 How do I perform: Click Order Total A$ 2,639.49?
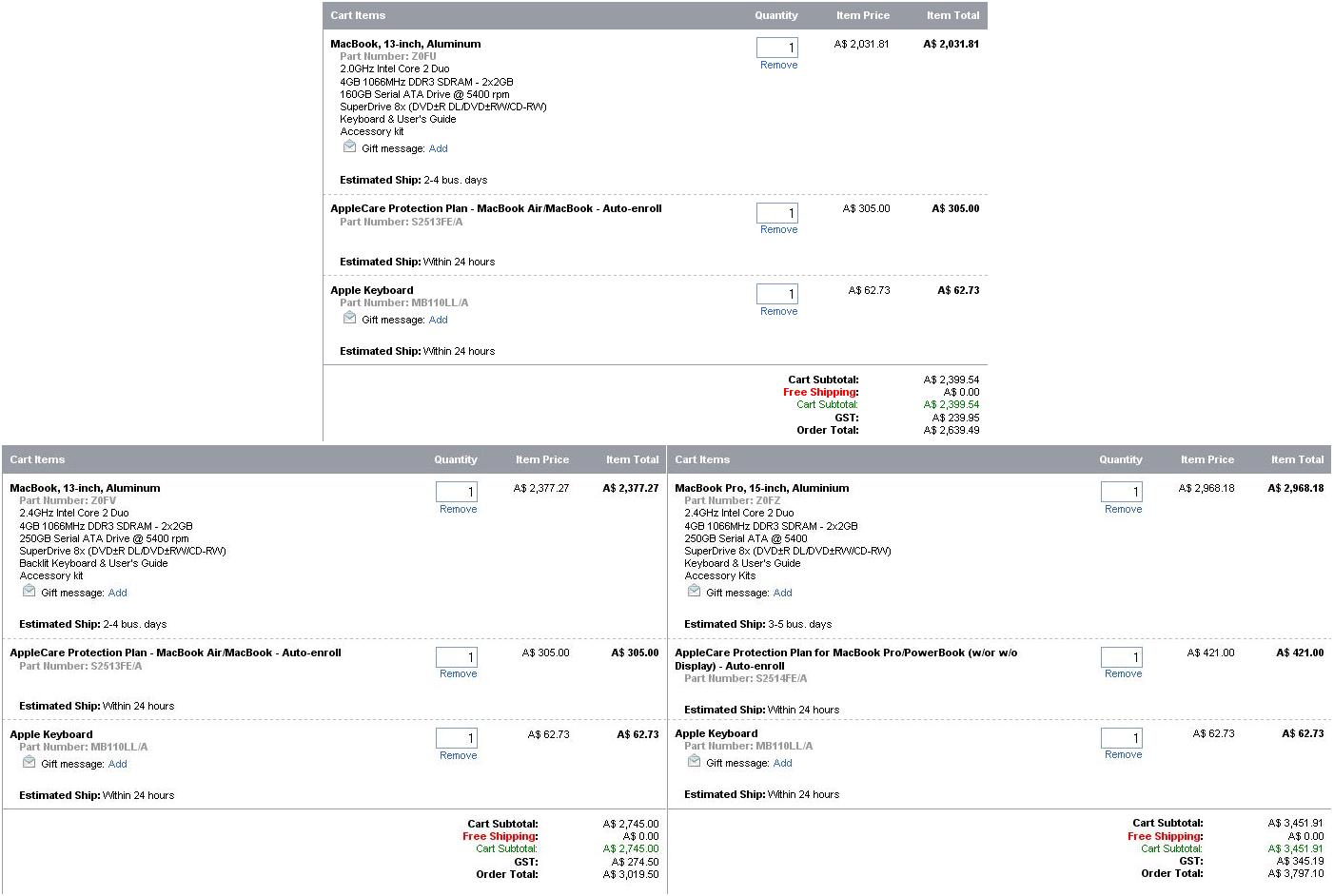tap(951, 430)
